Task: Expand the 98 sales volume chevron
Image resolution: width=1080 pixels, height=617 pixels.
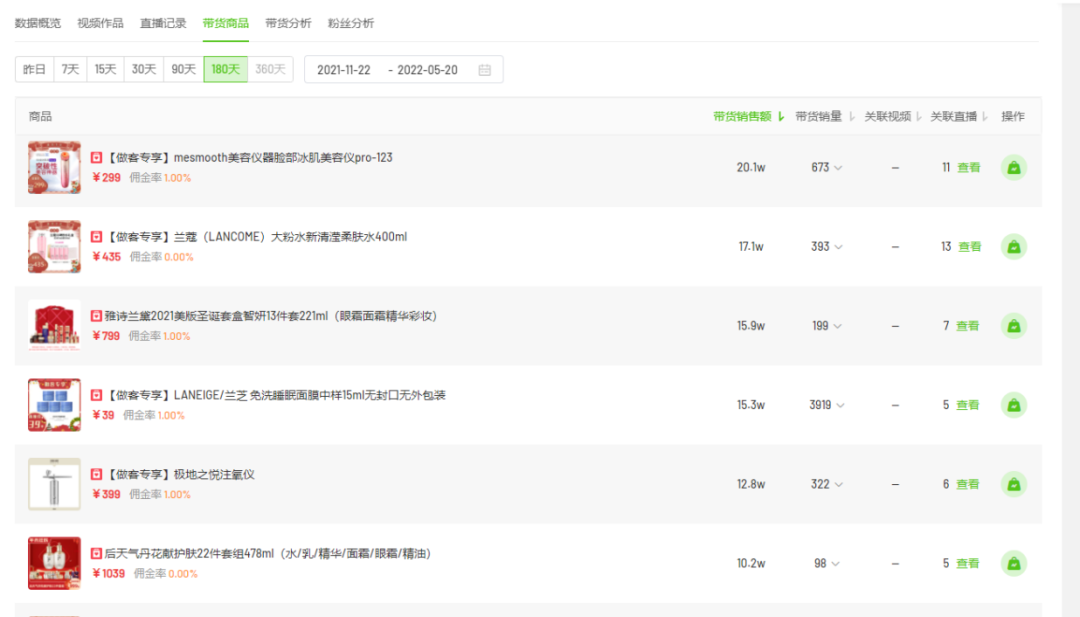Action: point(835,564)
